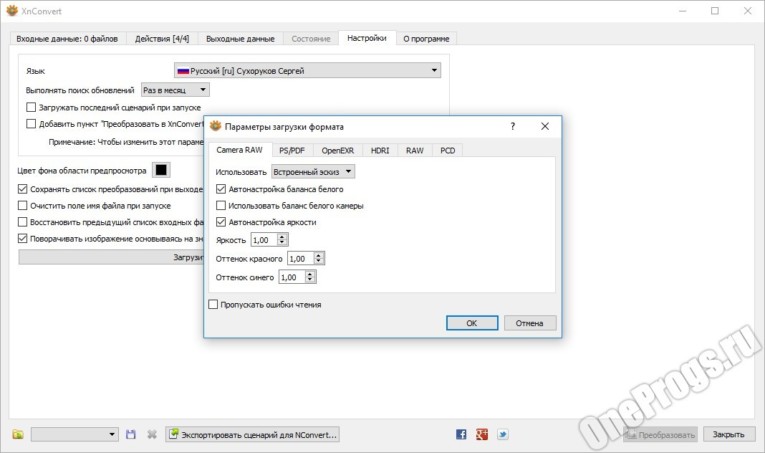Uncheck 'Автонастройка баланса белого' checkbox
Viewport: 765px width, 453px height.
221,189
